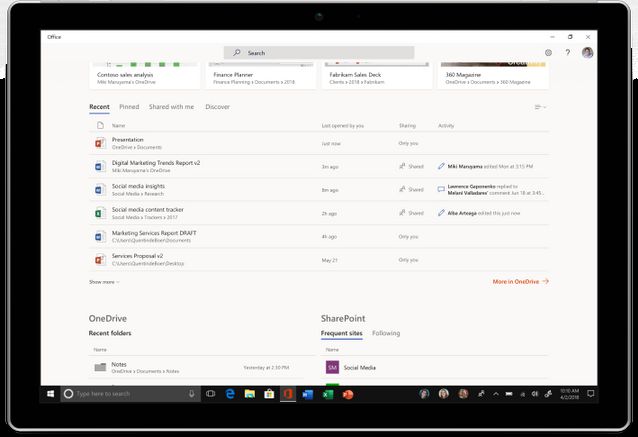The image size is (638, 437).
Task: Click the Shared status for Social media insights
Action: [x=411, y=190]
